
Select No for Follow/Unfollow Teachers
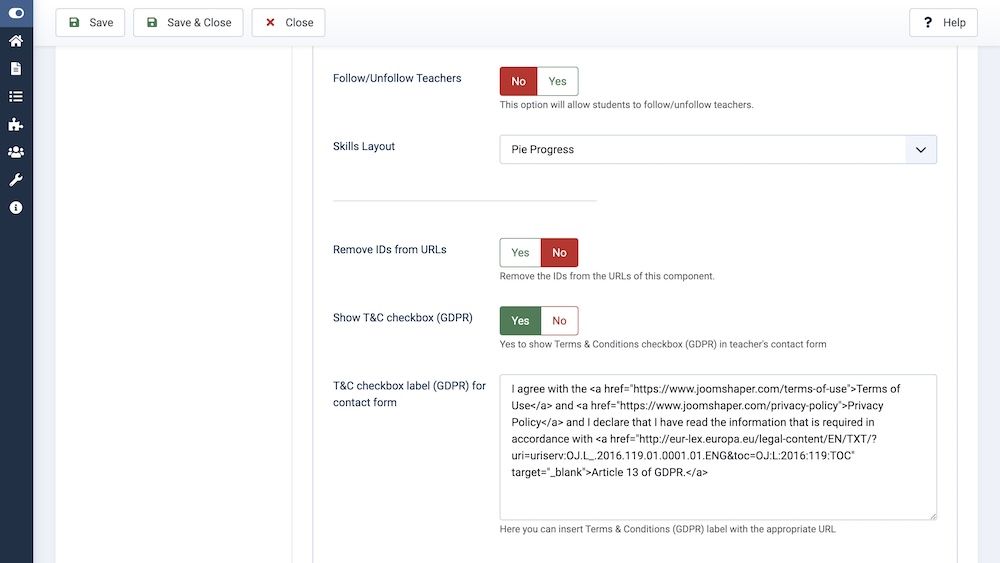[x=518, y=81]
